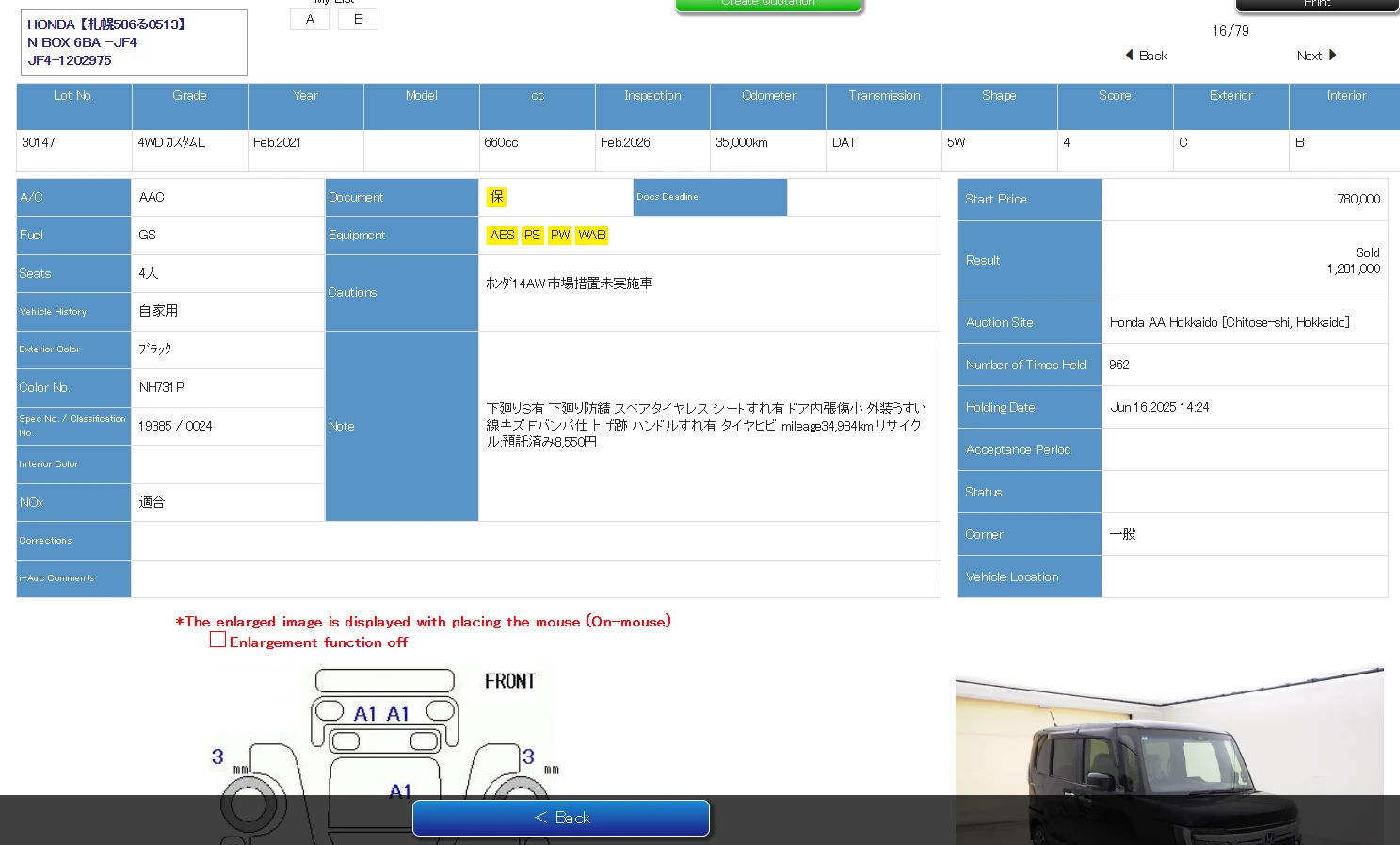Click the yellow PS equipment badge

pyautogui.click(x=532, y=236)
